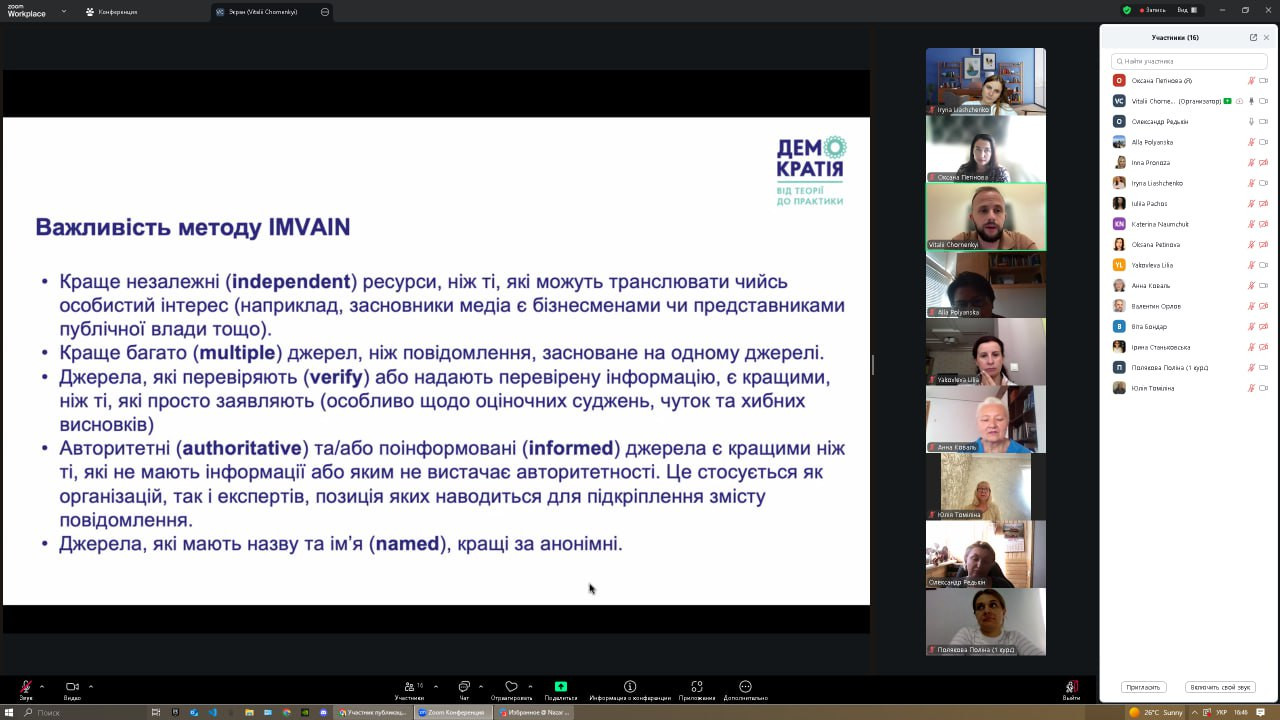Click Iuliia Pachos's muted microphone icon

point(1251,203)
